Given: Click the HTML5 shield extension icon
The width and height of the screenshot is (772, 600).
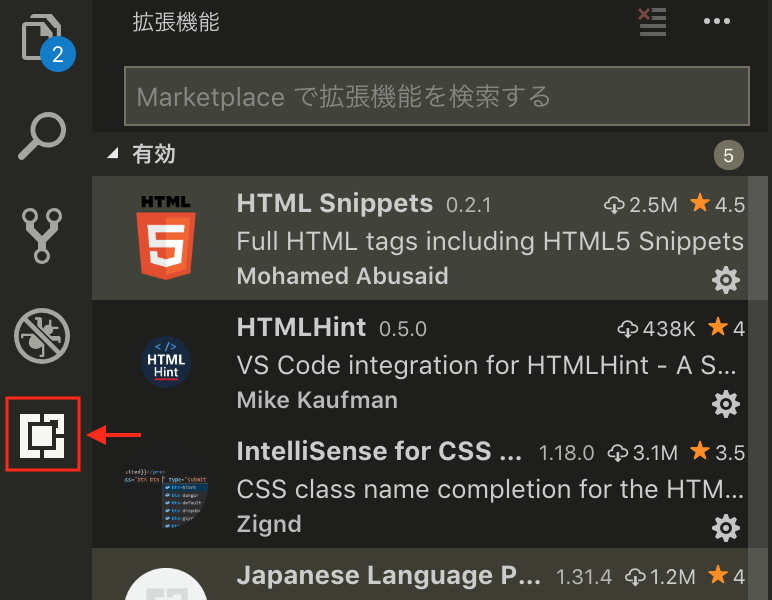Looking at the screenshot, I should 166,238.
